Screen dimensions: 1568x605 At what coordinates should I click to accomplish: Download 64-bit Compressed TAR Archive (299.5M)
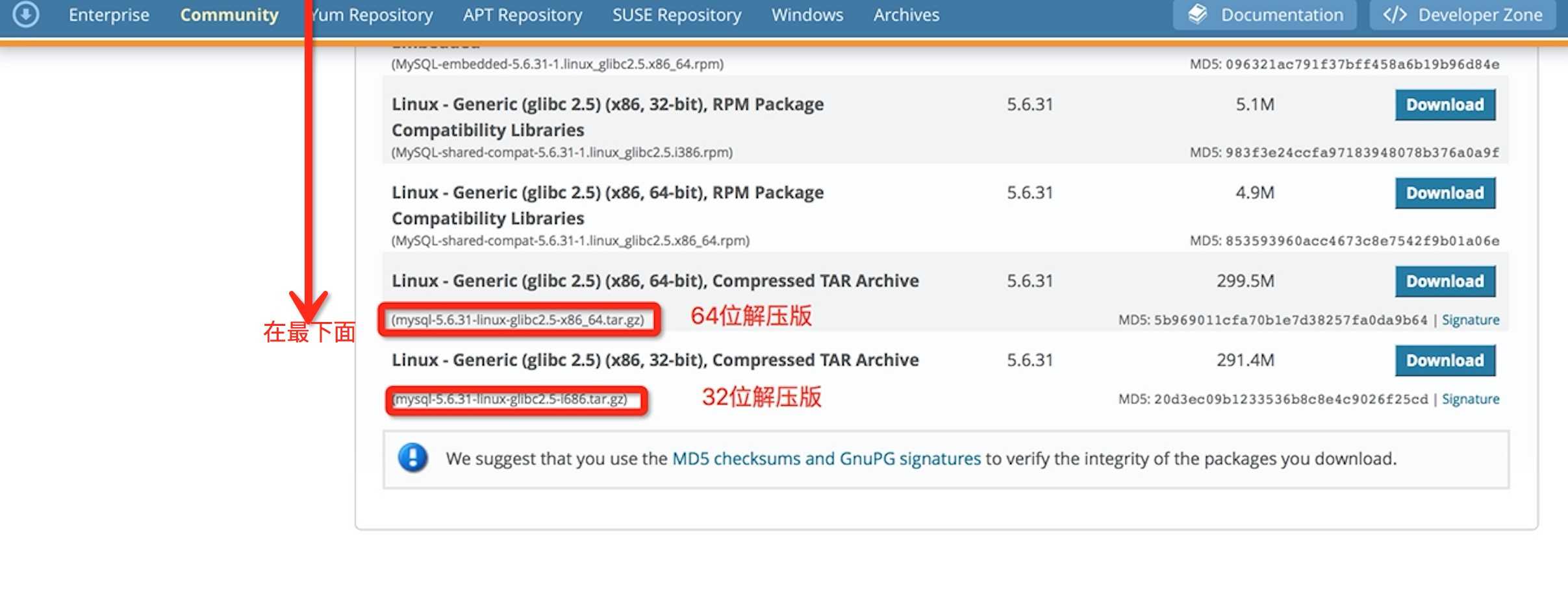[x=1445, y=281]
